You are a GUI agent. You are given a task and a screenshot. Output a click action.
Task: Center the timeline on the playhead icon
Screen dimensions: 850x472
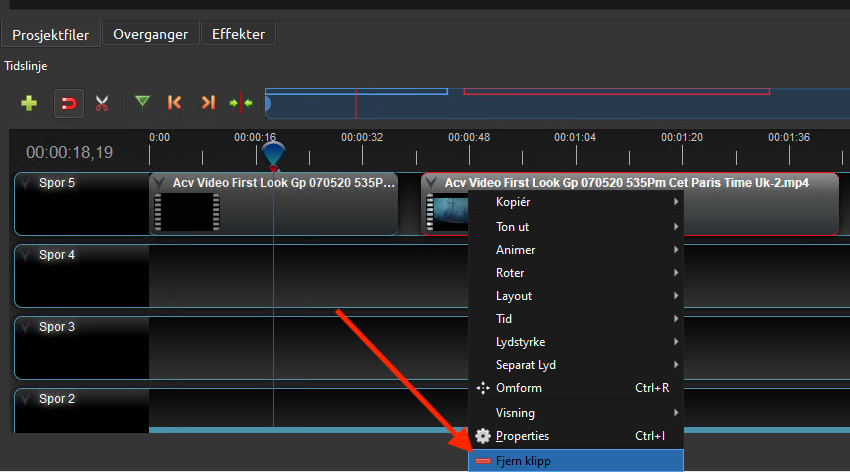click(x=240, y=102)
